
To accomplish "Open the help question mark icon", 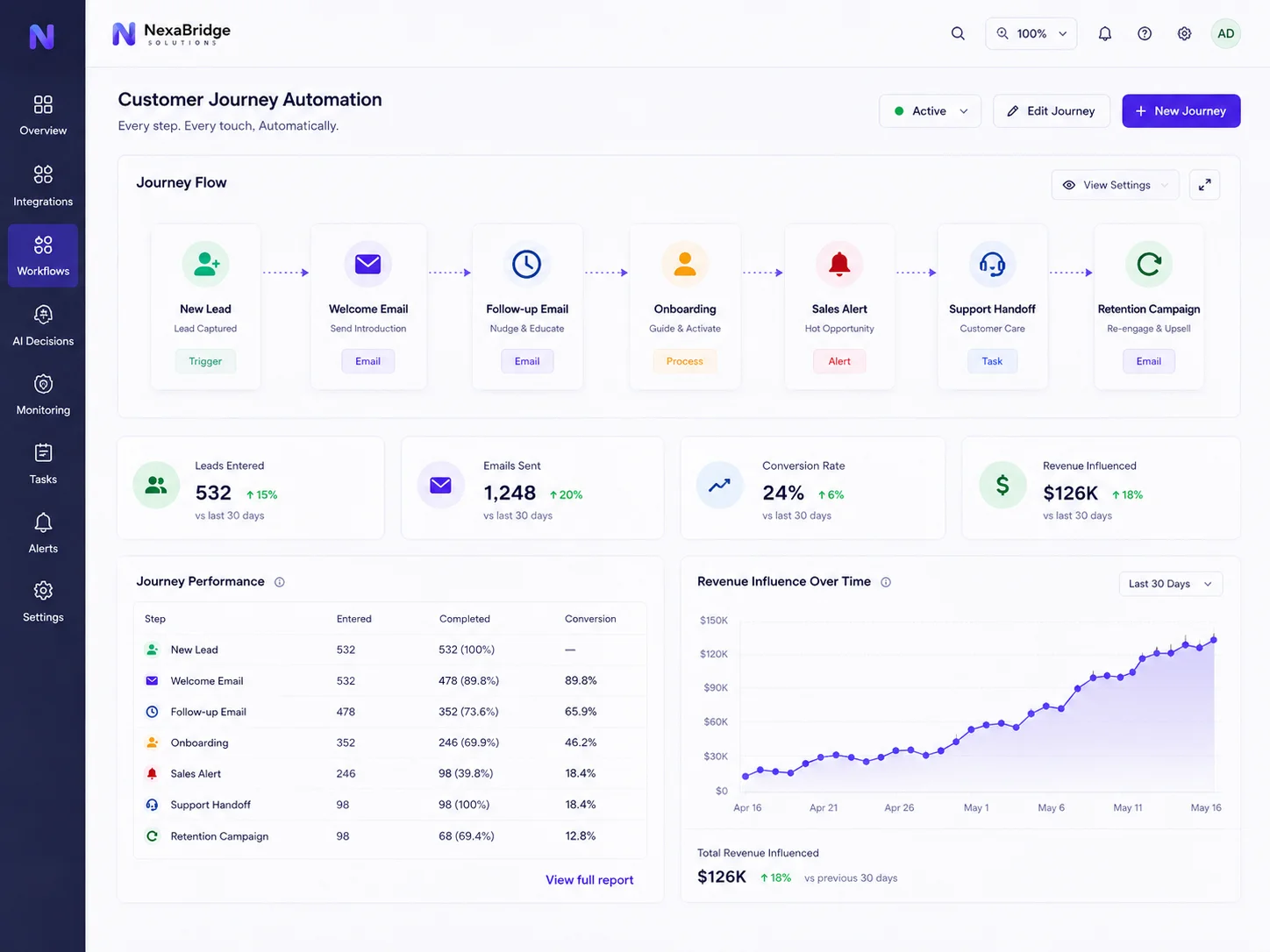I will click(x=1145, y=33).
